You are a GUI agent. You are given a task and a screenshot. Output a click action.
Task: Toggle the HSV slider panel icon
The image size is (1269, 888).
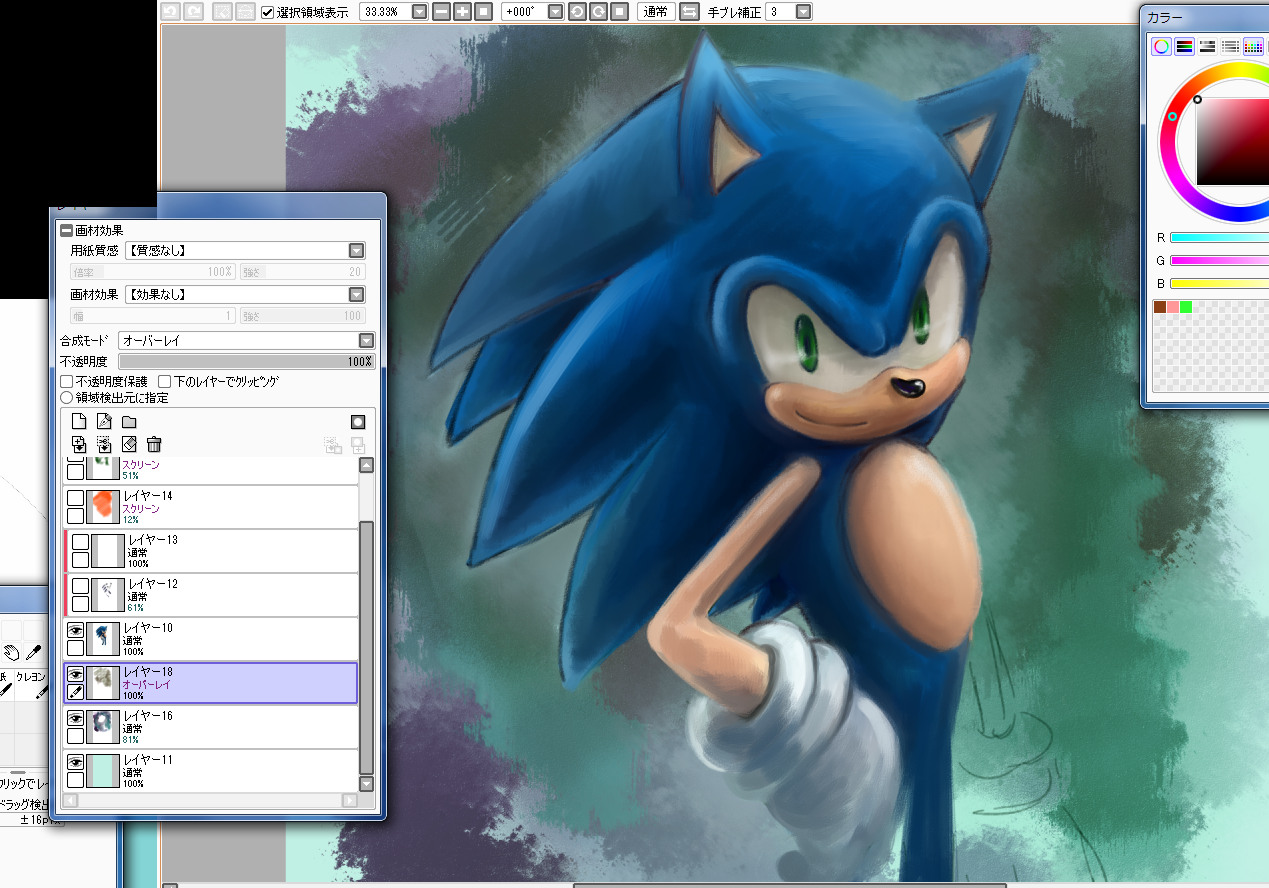[1207, 46]
